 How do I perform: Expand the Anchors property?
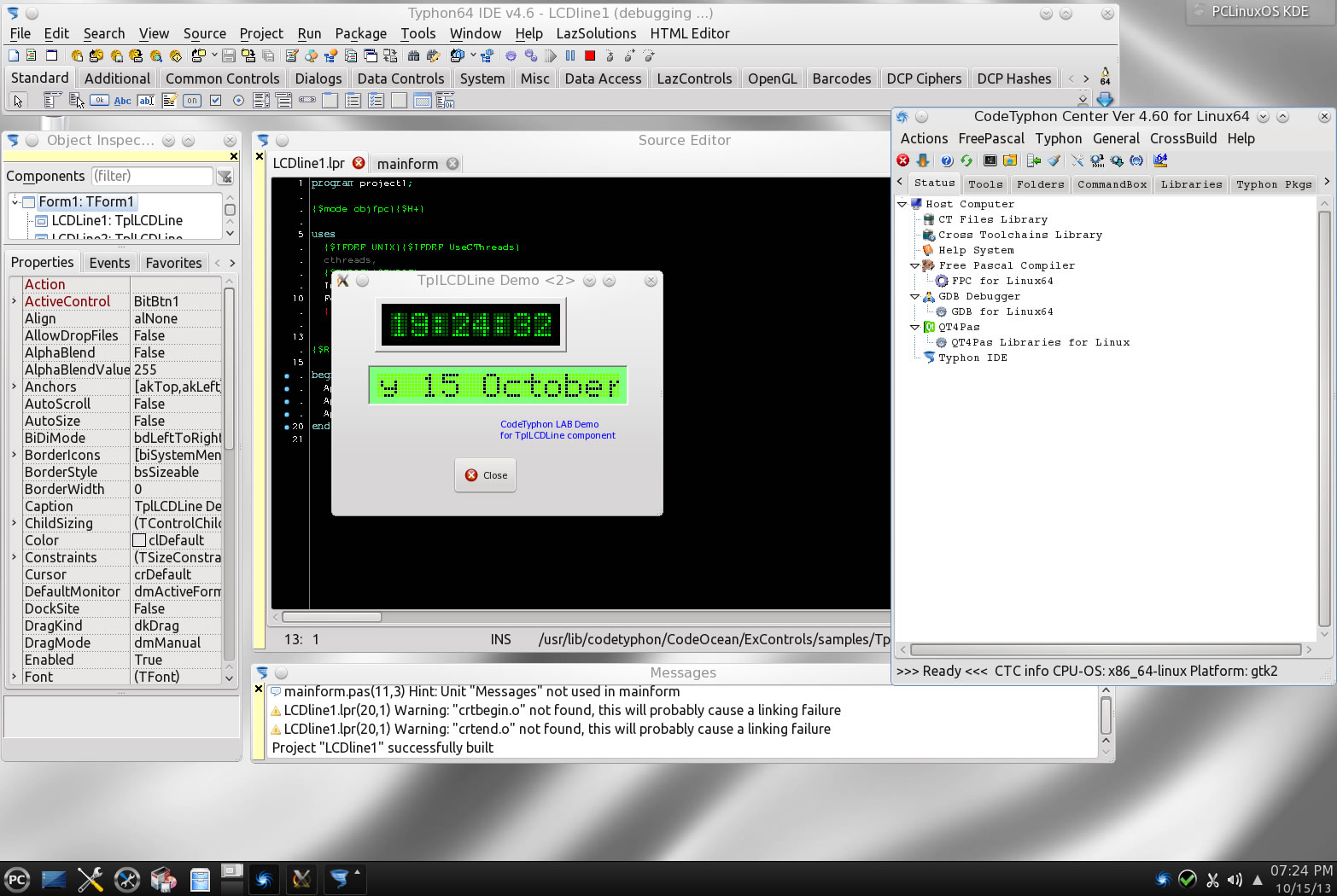[x=15, y=387]
